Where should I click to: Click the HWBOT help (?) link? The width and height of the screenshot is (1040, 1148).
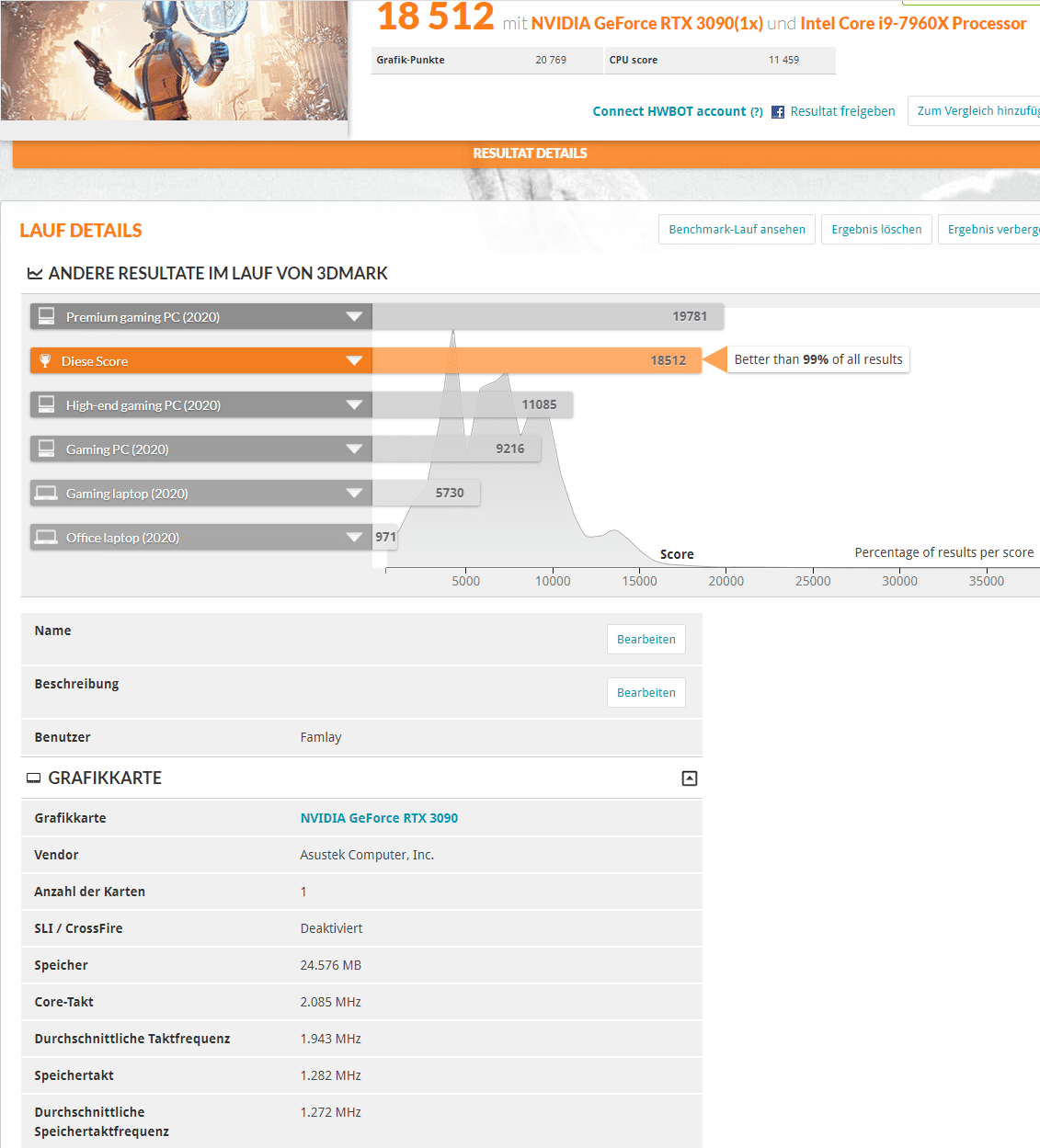[757, 112]
